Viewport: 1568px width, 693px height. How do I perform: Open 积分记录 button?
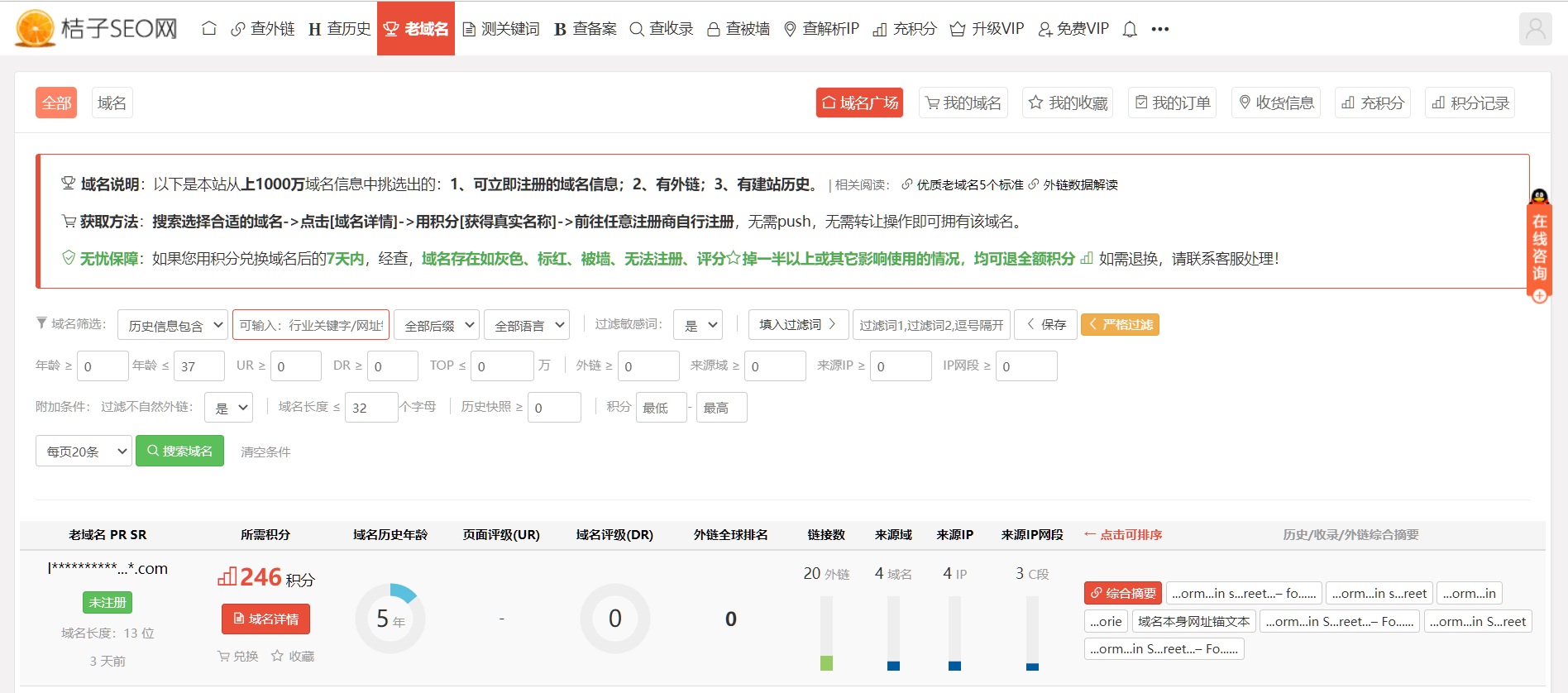point(1470,103)
